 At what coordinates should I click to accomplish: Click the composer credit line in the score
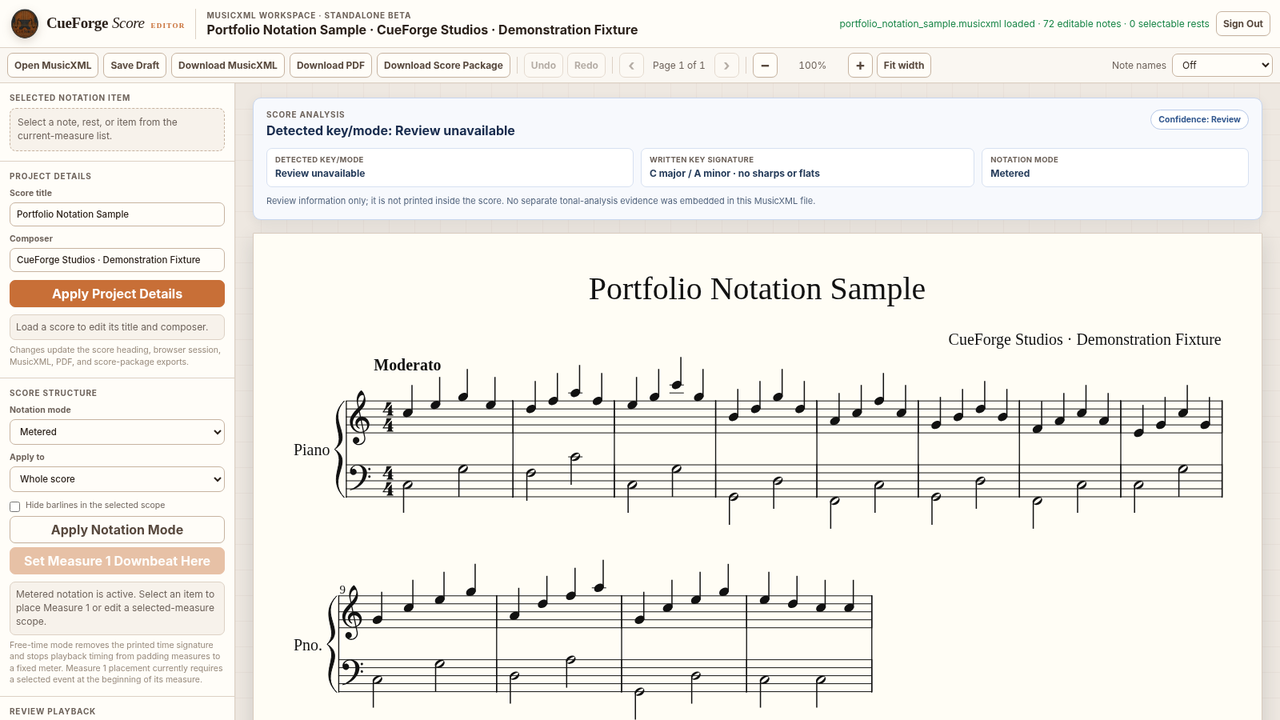coord(1085,339)
